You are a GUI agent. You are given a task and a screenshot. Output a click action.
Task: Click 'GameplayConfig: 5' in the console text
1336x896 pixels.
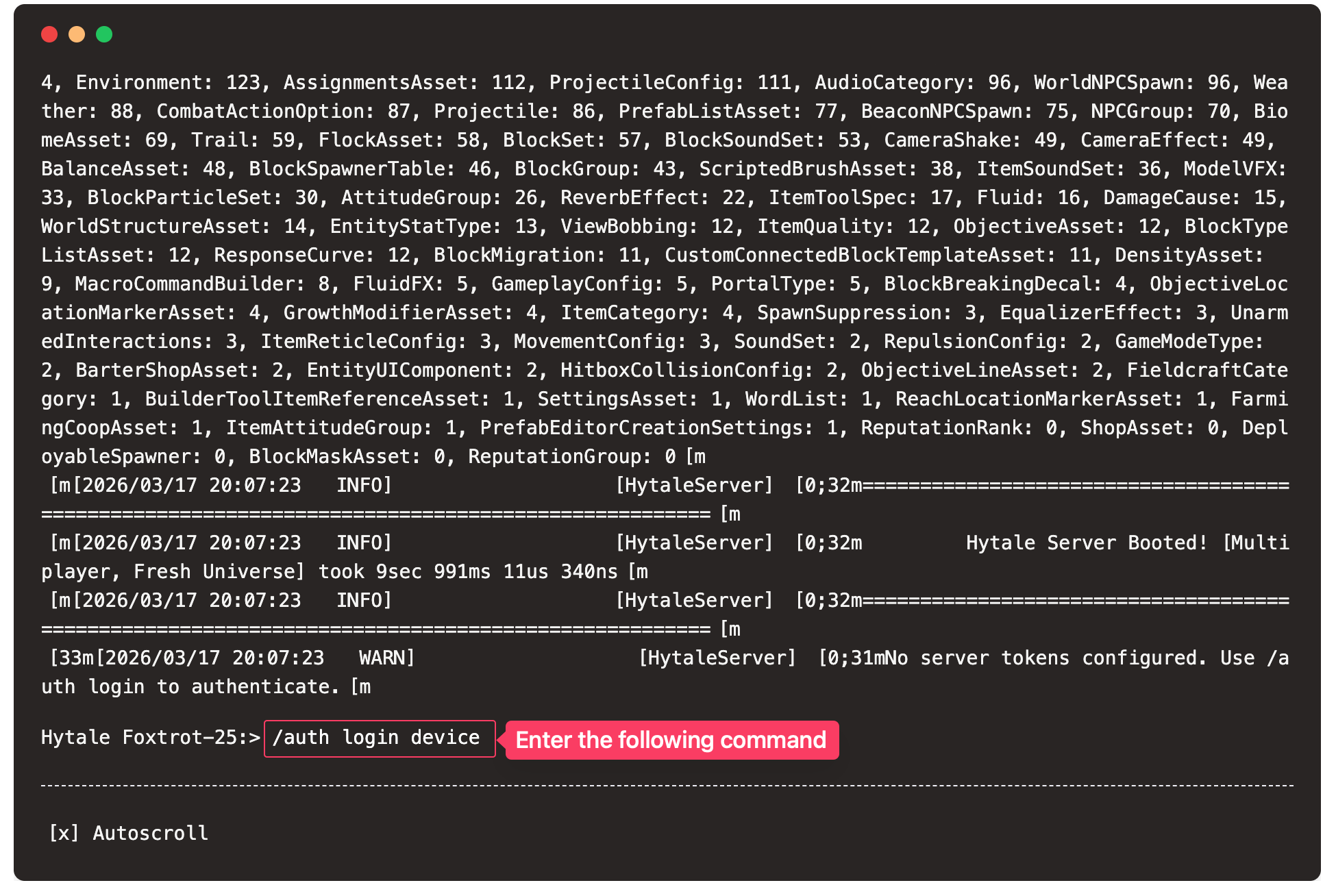point(589,284)
